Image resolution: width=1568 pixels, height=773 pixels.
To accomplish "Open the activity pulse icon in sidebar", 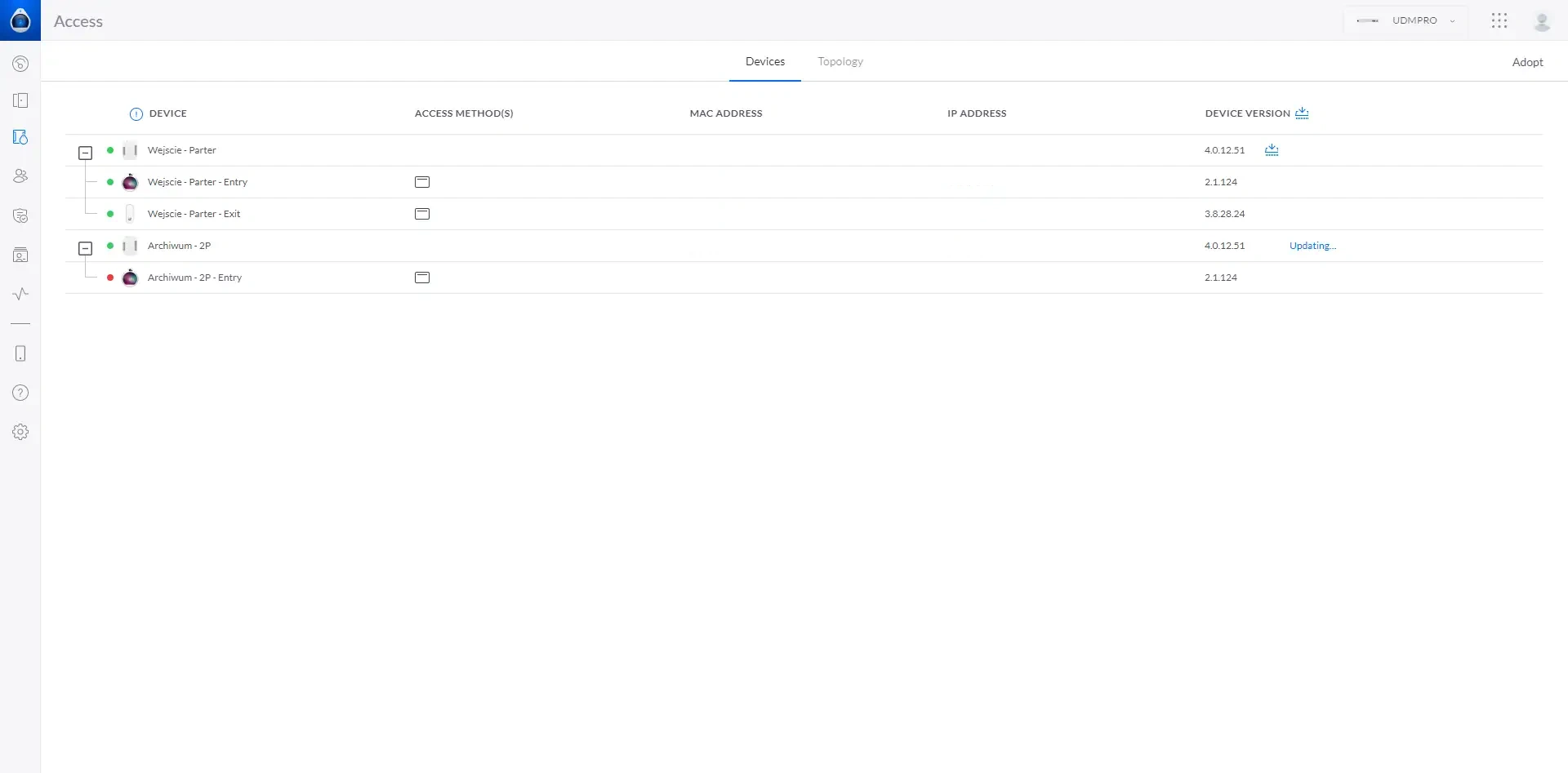I will pos(20,294).
